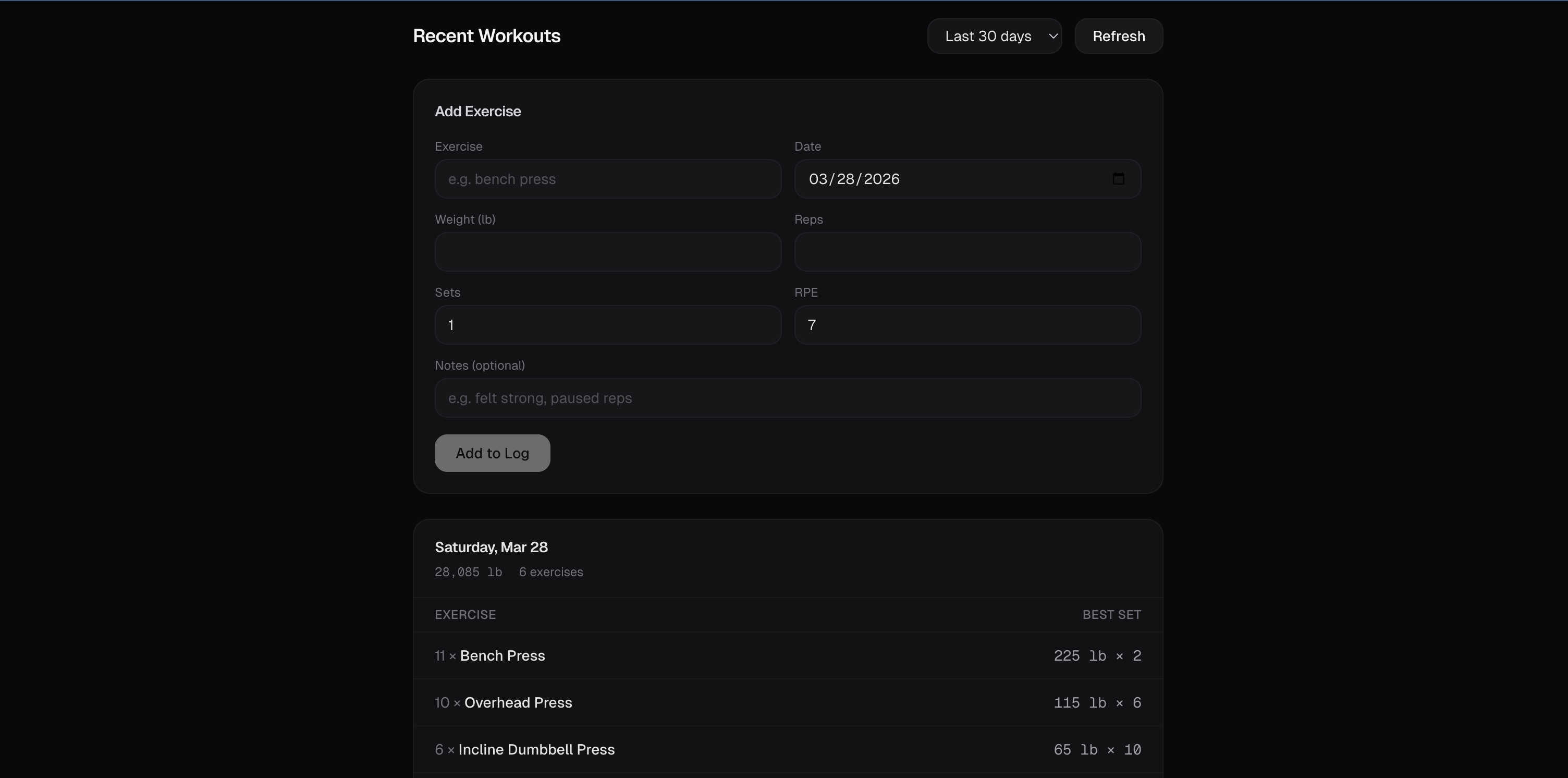
Task: Click the 225 lb × 2 best set value
Action: [x=1097, y=655]
